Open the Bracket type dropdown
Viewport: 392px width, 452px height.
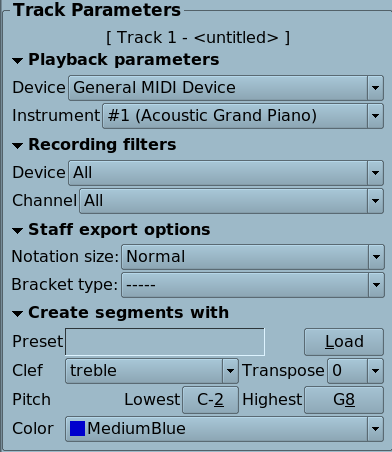pyautogui.click(x=253, y=285)
